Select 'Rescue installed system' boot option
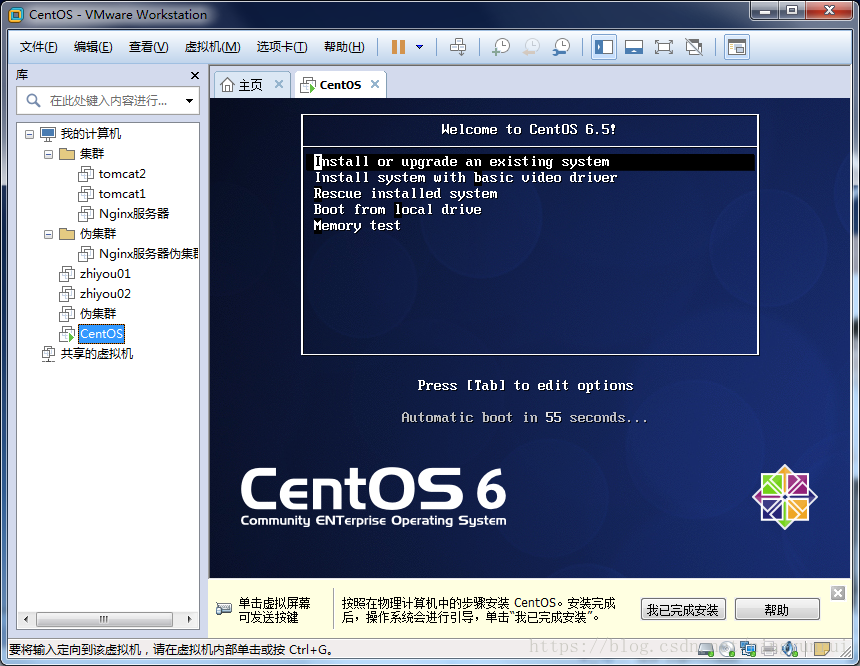860x666 pixels. click(405, 194)
